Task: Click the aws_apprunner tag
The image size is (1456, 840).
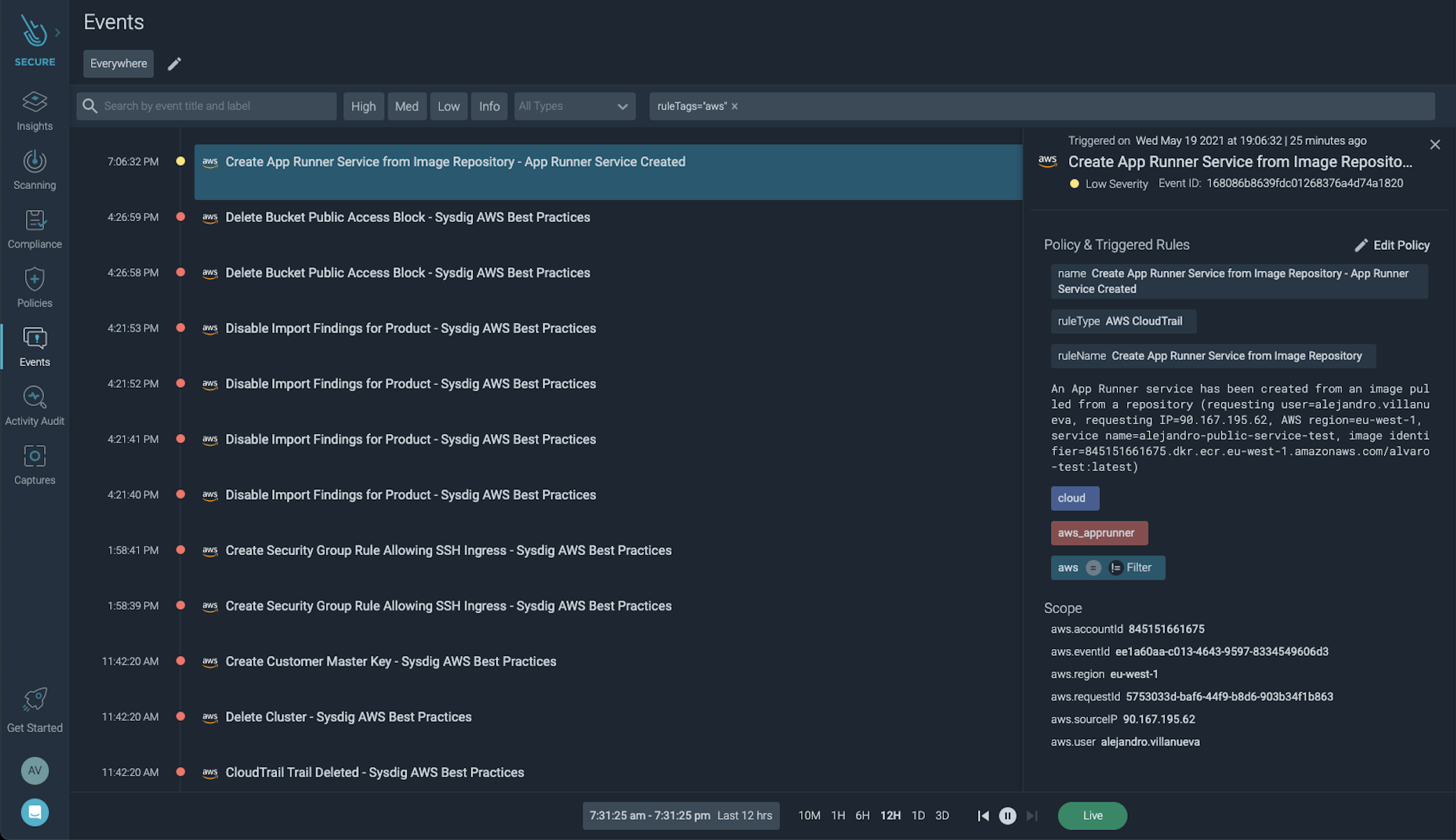Action: [x=1099, y=533]
